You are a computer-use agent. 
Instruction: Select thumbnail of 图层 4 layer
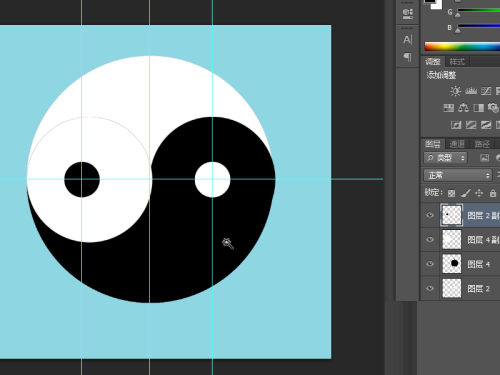pyautogui.click(x=452, y=264)
